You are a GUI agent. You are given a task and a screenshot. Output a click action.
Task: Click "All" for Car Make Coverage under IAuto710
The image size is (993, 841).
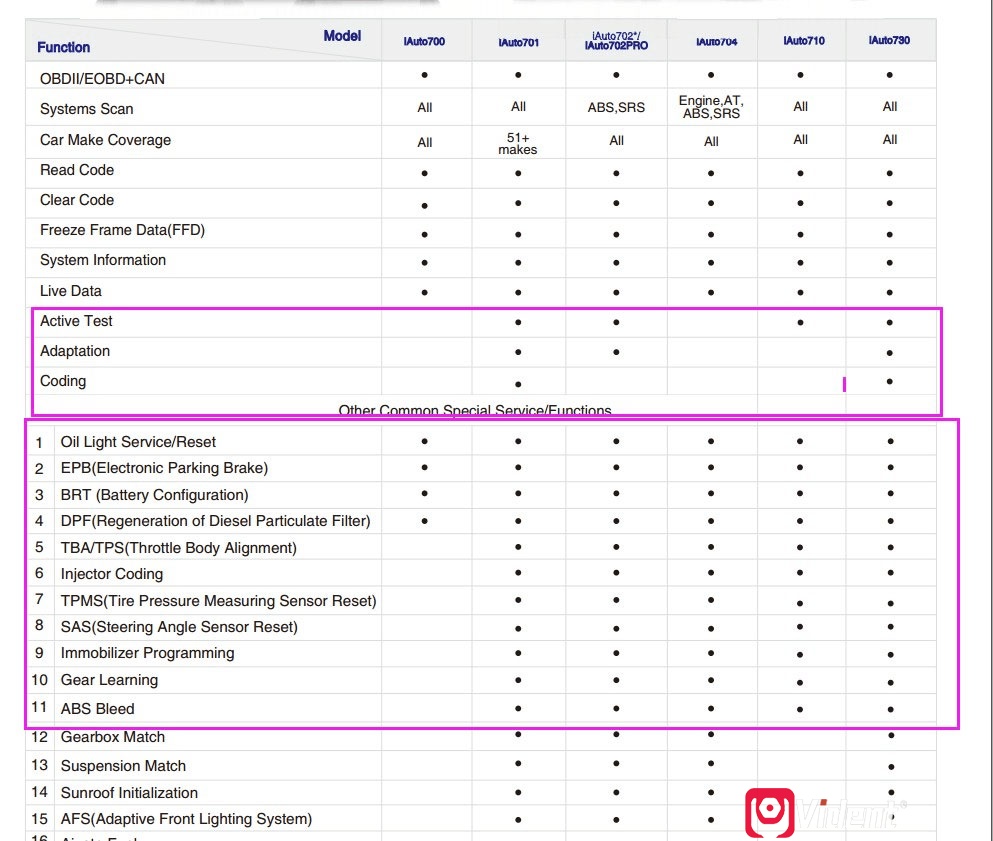[x=800, y=139]
